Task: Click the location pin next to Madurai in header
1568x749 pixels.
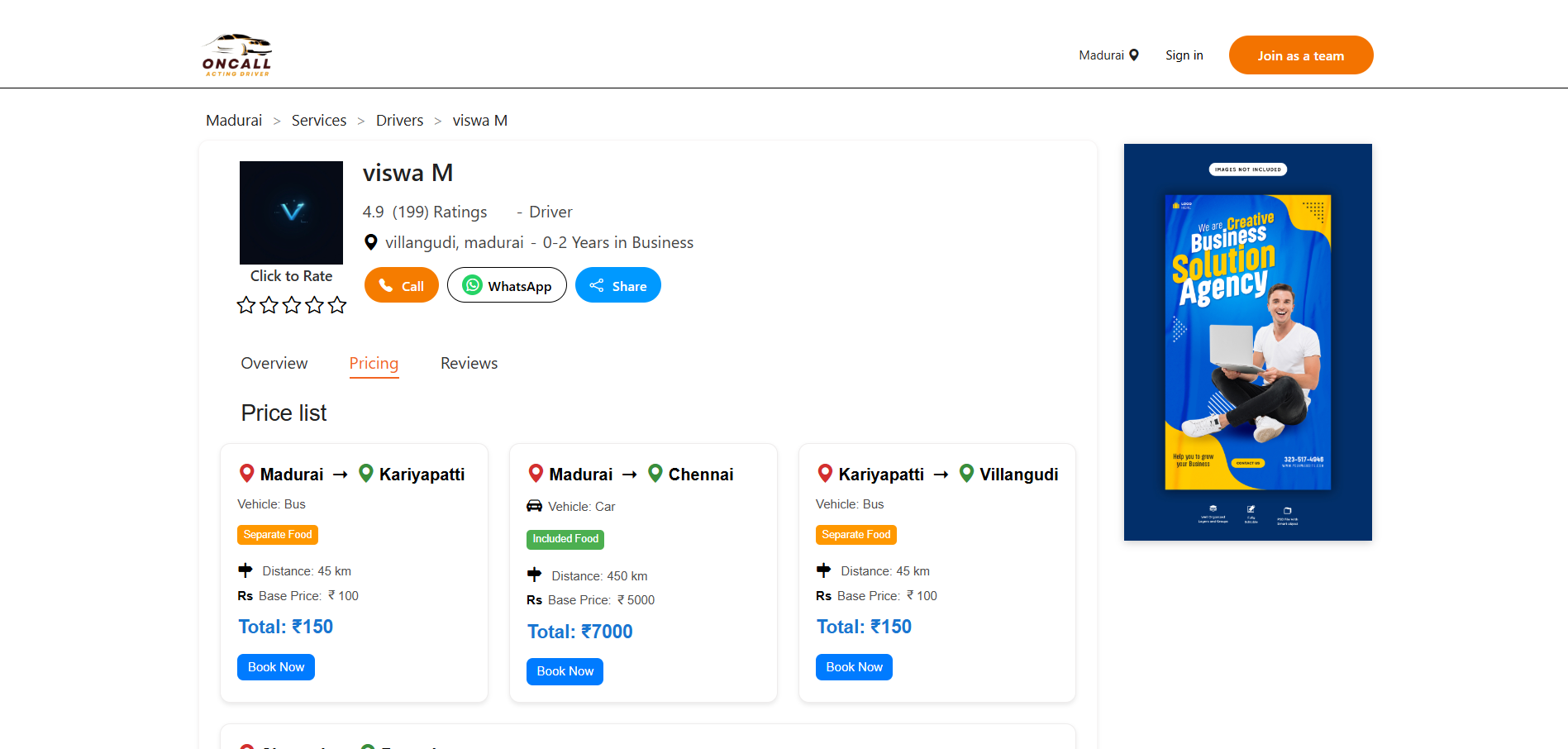Action: click(1134, 55)
